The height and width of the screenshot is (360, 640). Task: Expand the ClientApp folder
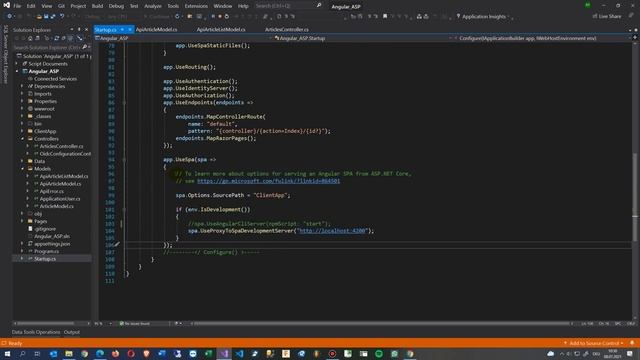tap(22, 131)
